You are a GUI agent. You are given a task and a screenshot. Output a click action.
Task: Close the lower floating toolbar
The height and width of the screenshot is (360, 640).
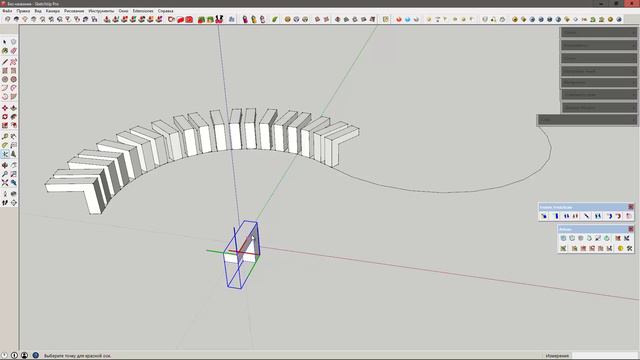click(631, 229)
